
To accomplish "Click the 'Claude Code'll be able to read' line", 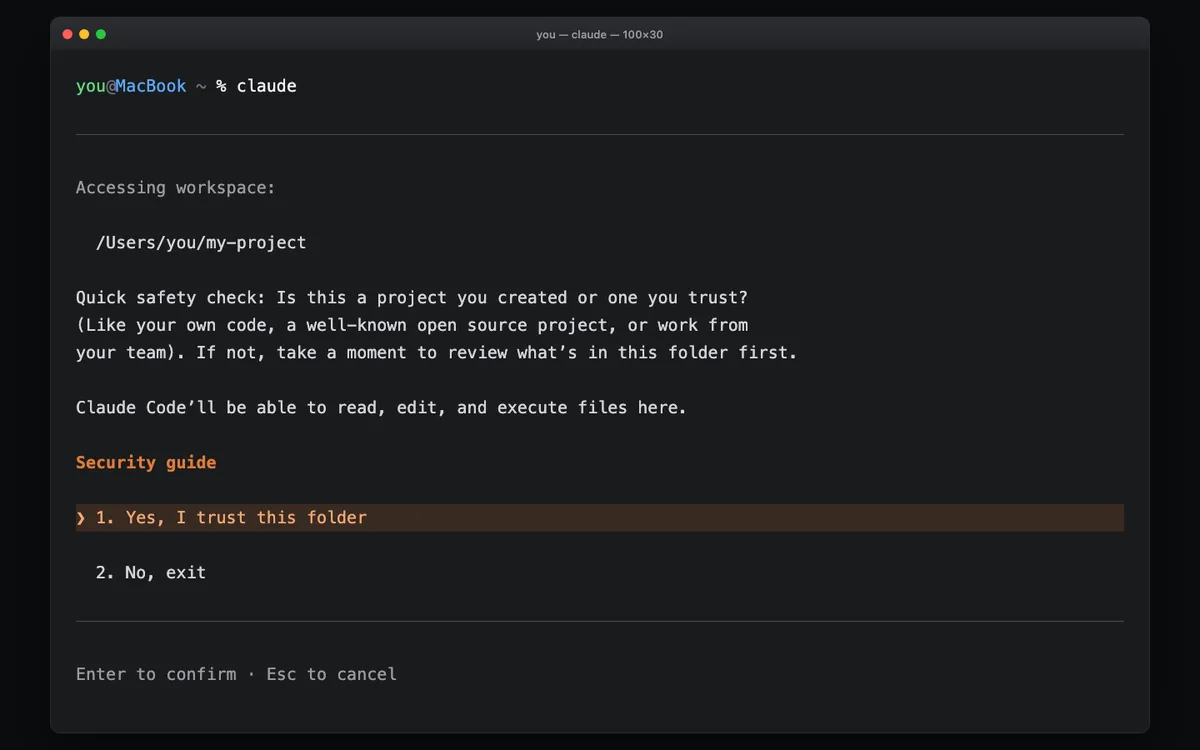I will 381,407.
